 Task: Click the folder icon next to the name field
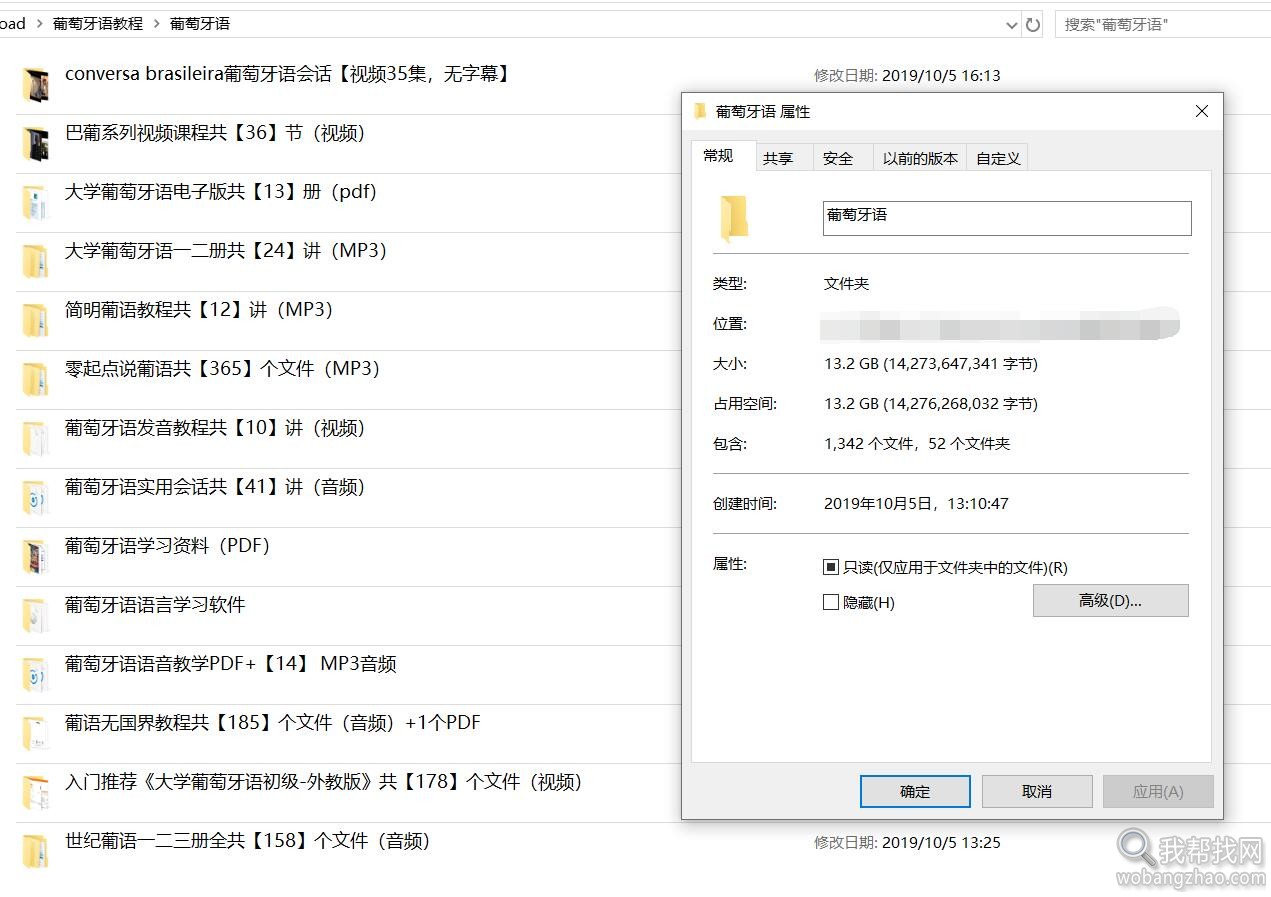click(x=736, y=218)
